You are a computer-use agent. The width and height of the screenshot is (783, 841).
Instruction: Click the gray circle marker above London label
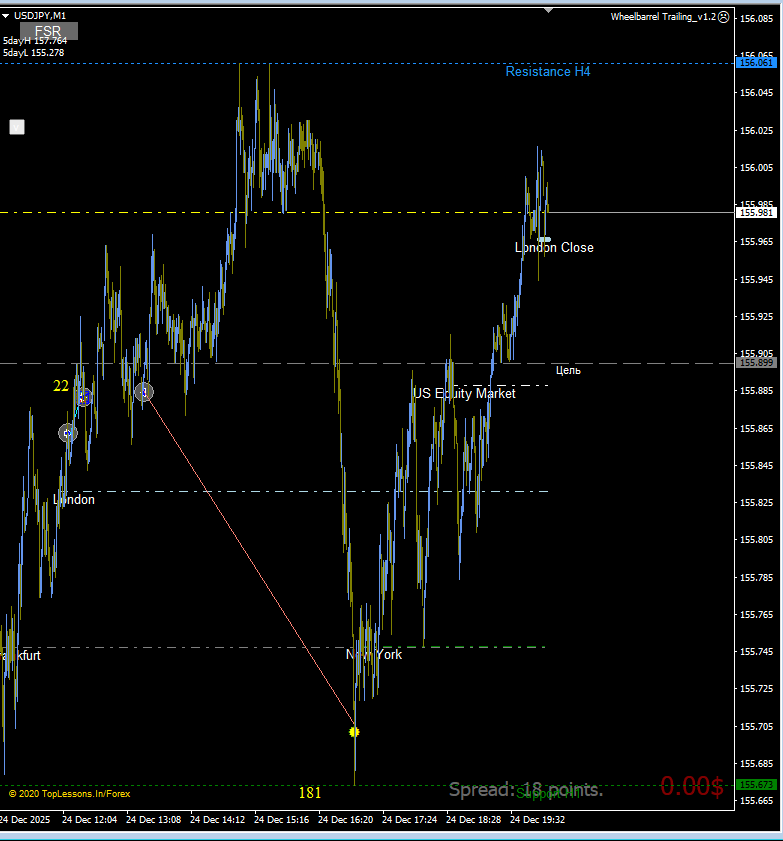pos(68,433)
